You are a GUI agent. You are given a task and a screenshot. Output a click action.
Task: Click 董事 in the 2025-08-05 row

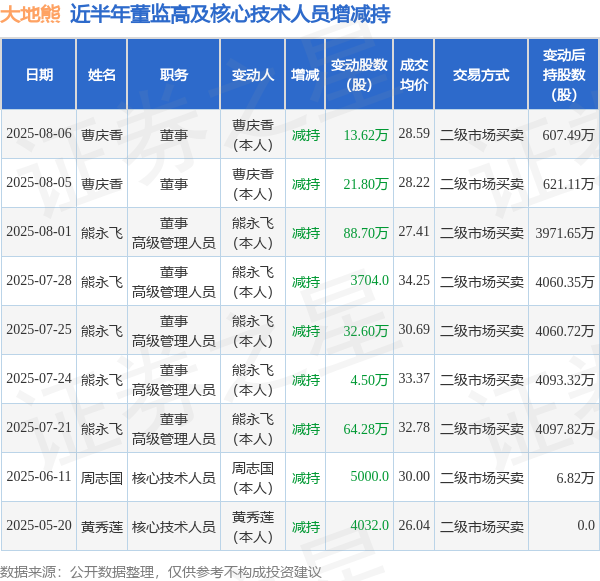point(174,184)
